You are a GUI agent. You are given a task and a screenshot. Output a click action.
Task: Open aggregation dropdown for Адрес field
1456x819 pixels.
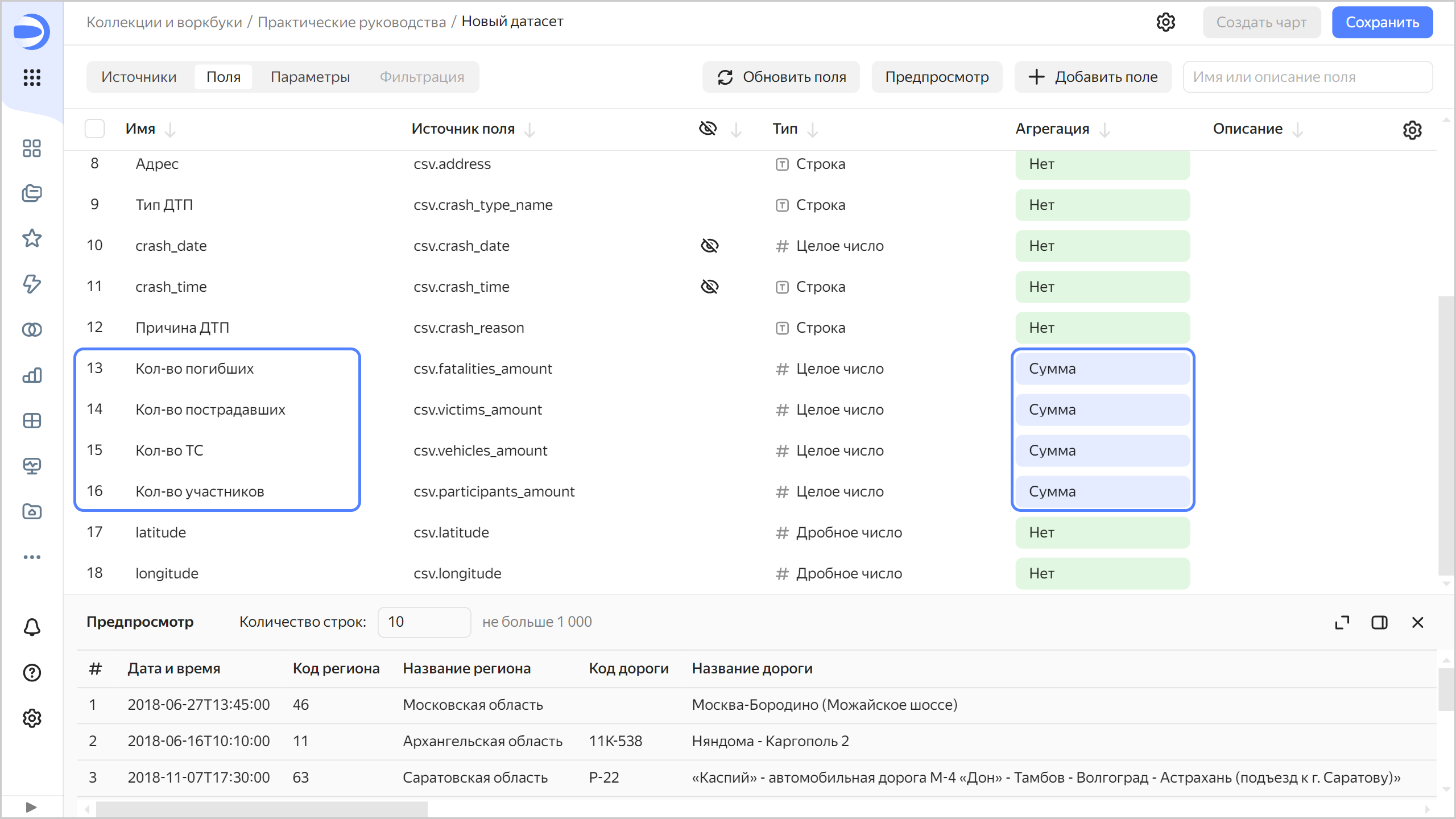pos(1102,164)
